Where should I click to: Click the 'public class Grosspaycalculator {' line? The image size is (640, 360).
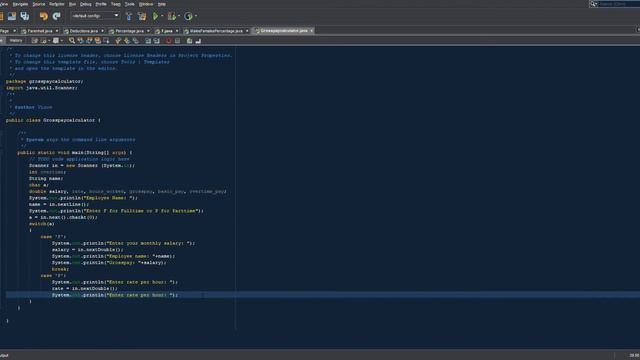point(53,120)
